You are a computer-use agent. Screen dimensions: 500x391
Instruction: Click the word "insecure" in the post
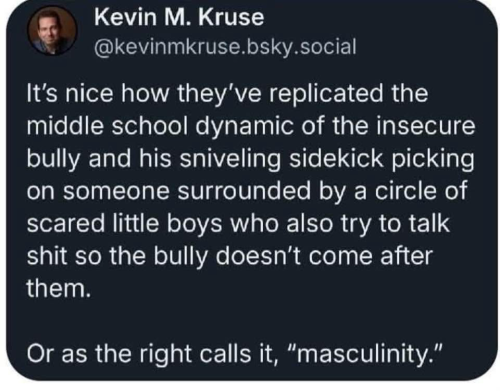pos(425,126)
